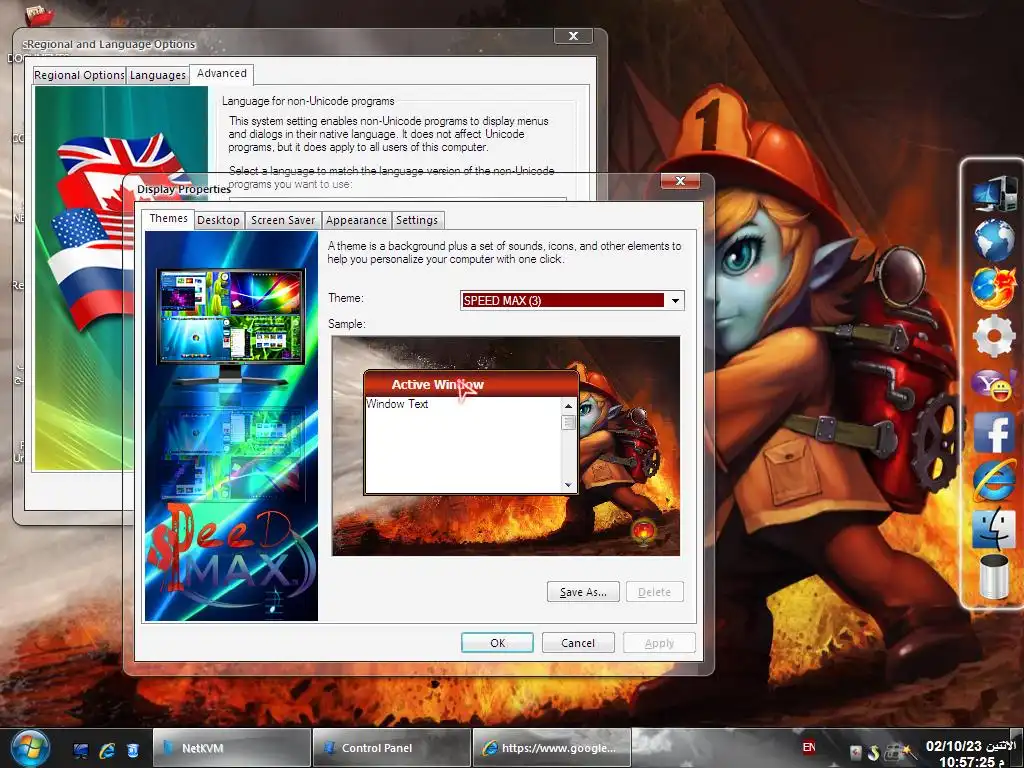The image size is (1024, 768).
Task: Click the Regional Options tab in the background window
Action: point(79,75)
